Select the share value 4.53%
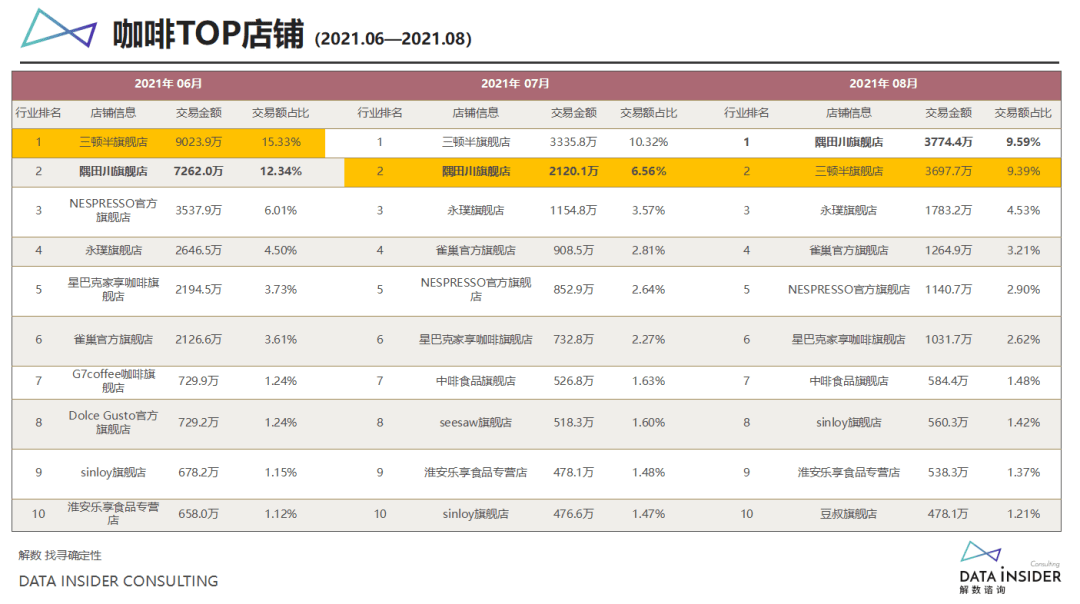Screen dimensions: 1080x604 pos(1023,210)
